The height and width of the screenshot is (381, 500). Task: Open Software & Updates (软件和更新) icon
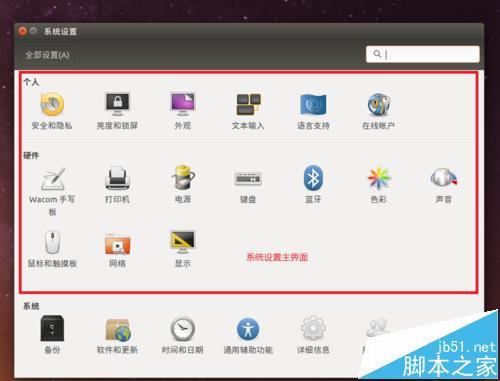pos(117,329)
